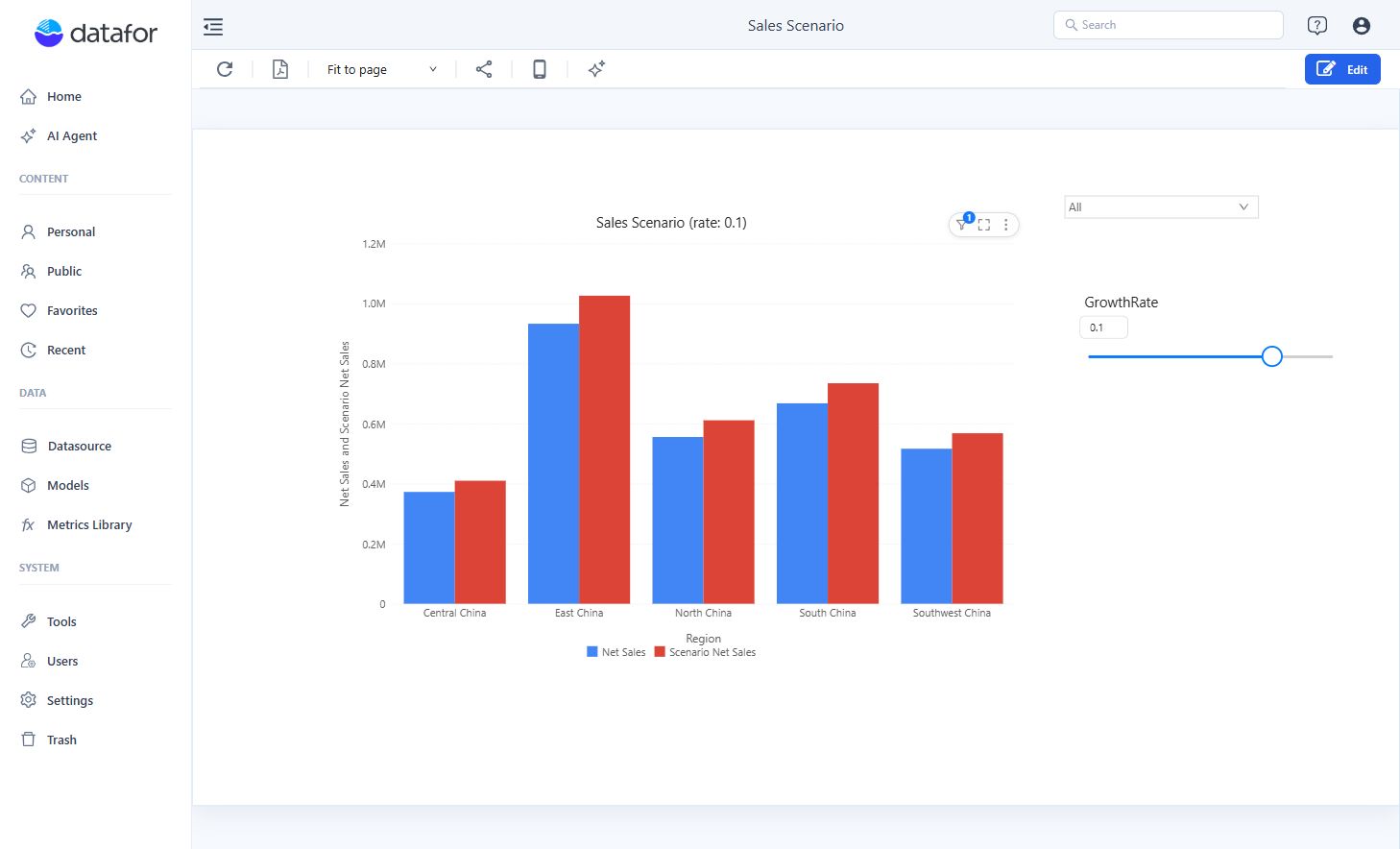1400x849 pixels.
Task: Click South China red scenario bar
Action: coord(853,494)
